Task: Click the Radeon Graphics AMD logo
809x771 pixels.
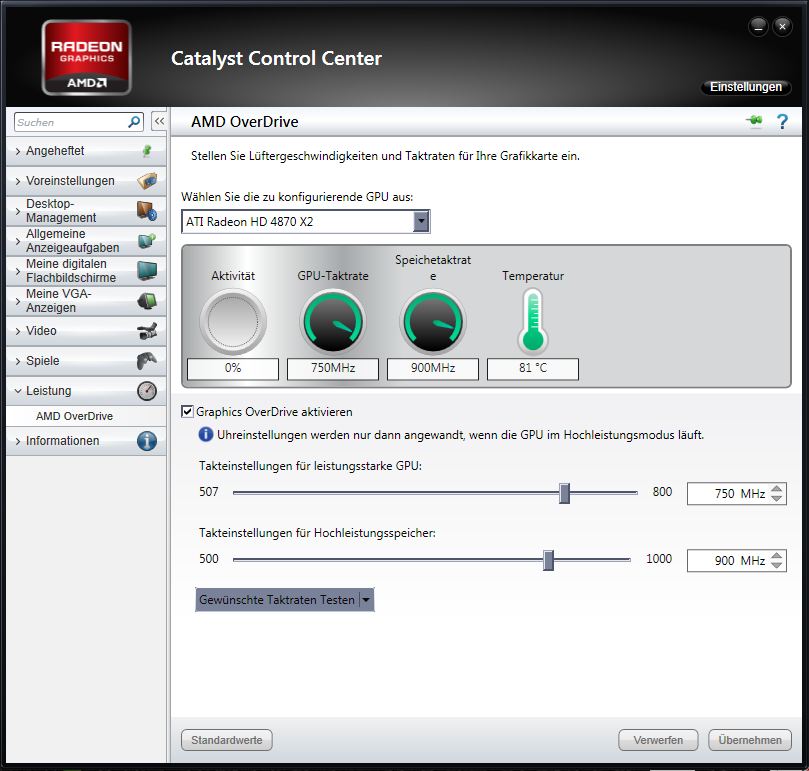Action: coord(86,57)
